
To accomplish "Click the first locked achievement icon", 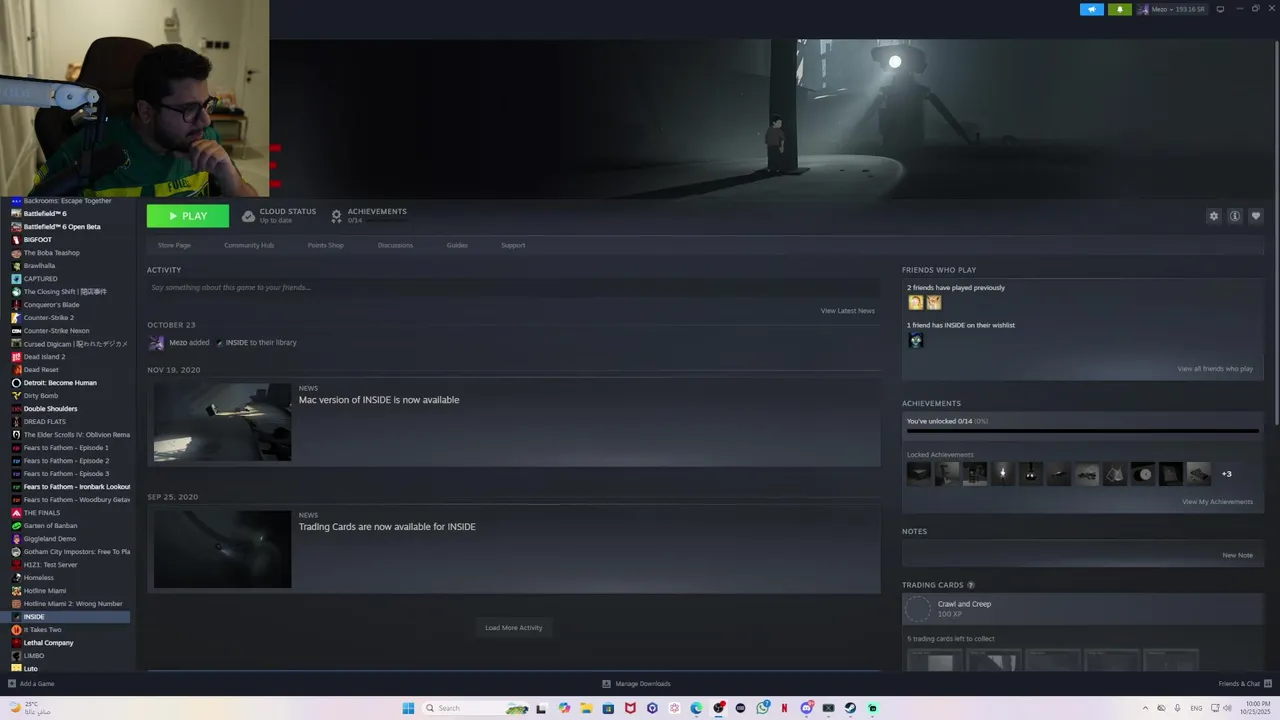I will click(x=919, y=474).
